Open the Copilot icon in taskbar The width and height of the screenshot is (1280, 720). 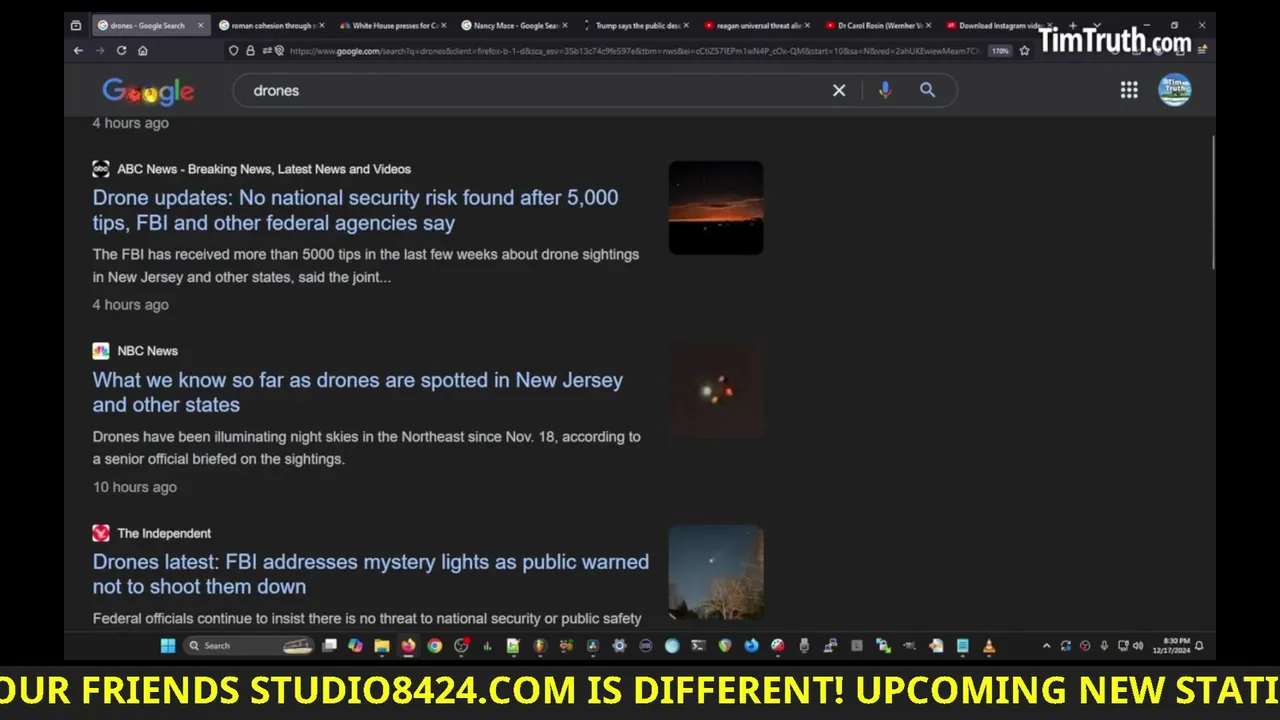(355, 646)
